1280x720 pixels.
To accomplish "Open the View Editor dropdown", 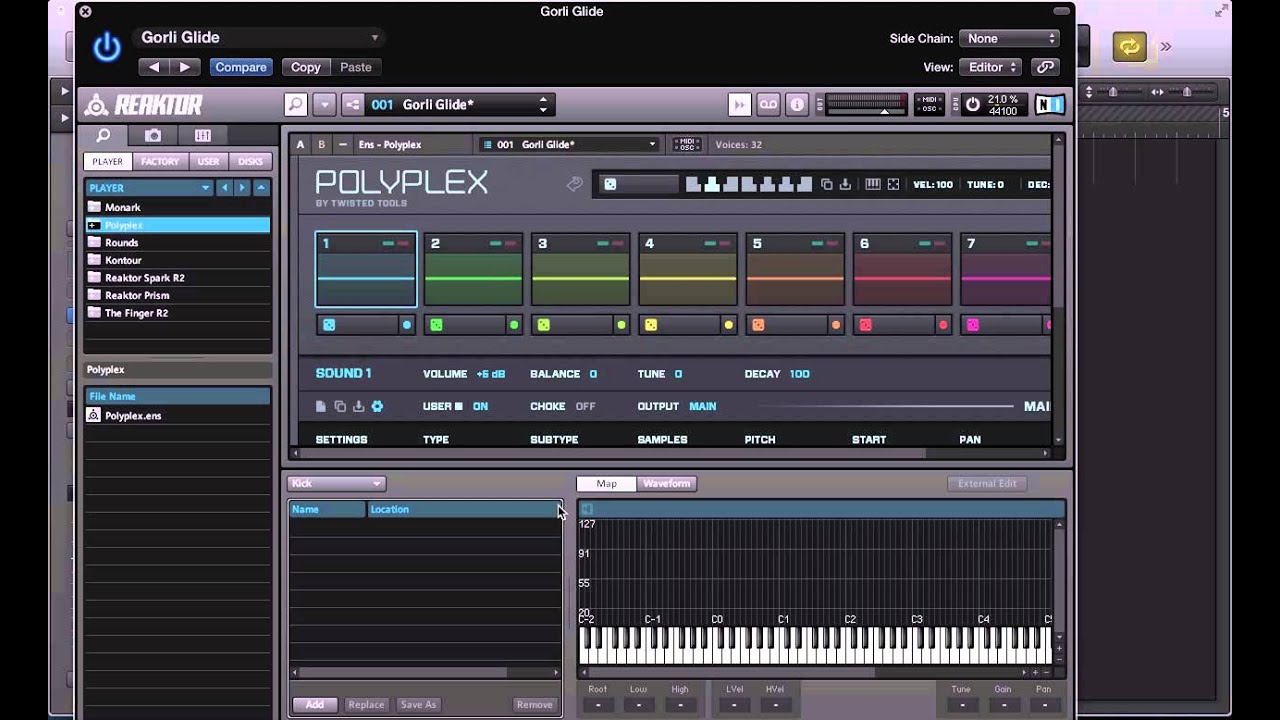I will (x=990, y=67).
